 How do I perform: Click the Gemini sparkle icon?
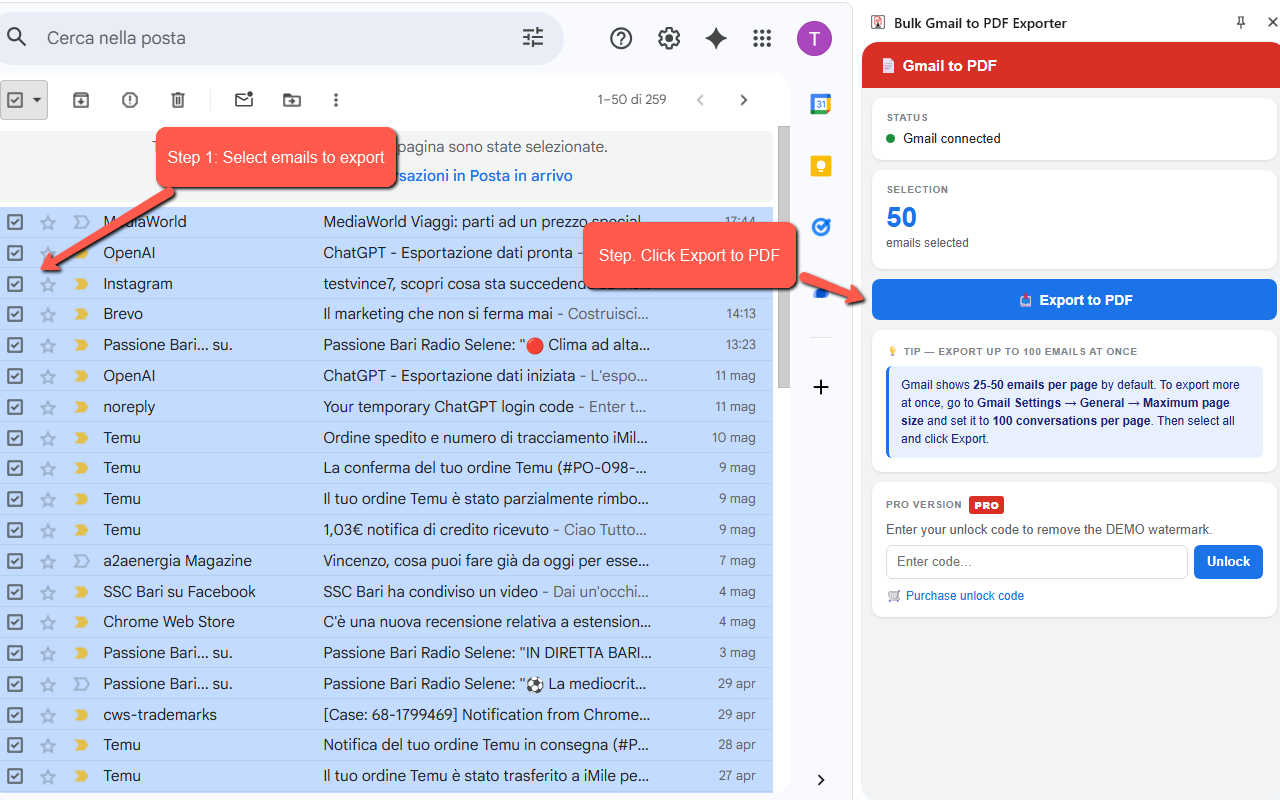(x=716, y=38)
